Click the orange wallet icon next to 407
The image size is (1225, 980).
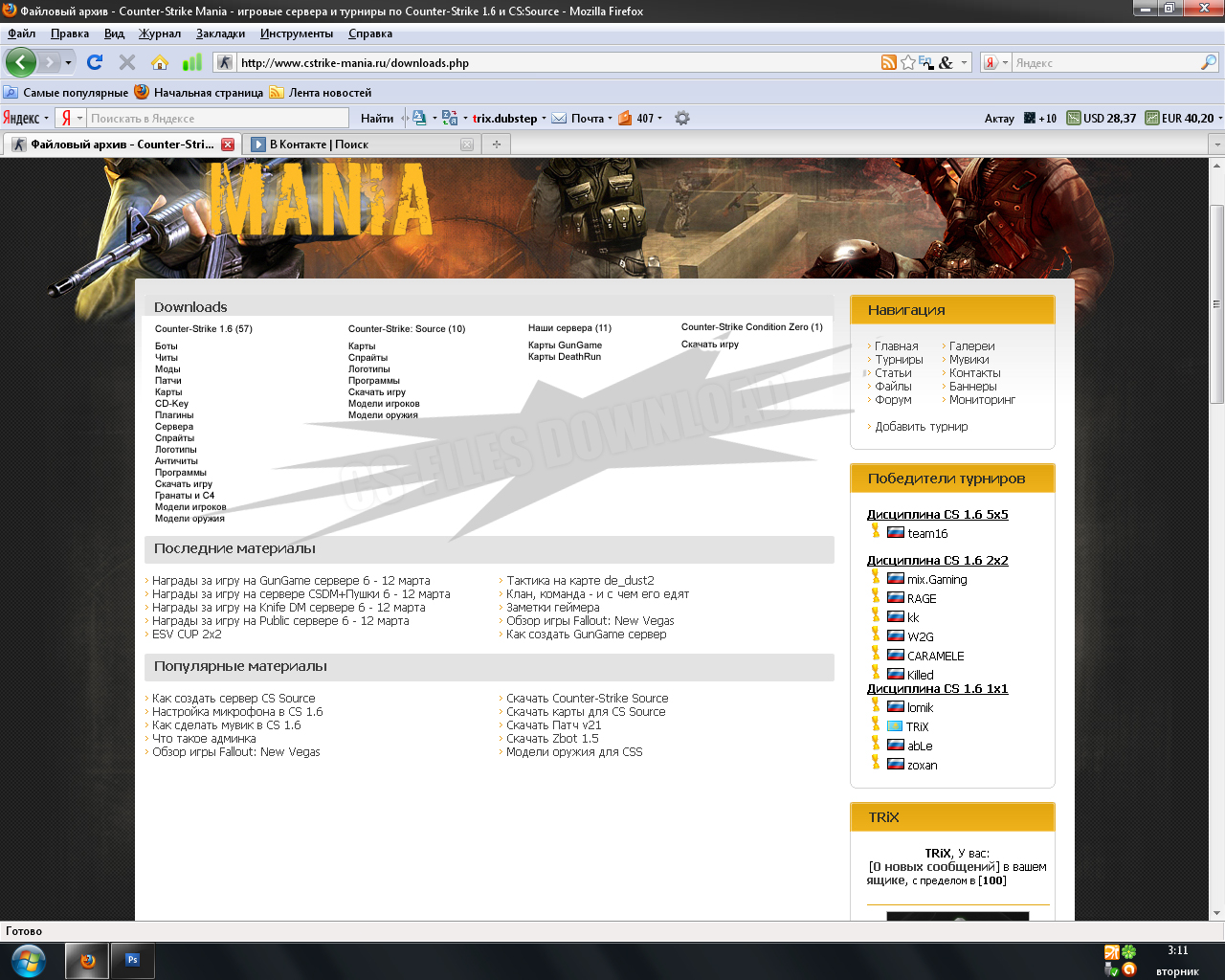[625, 118]
